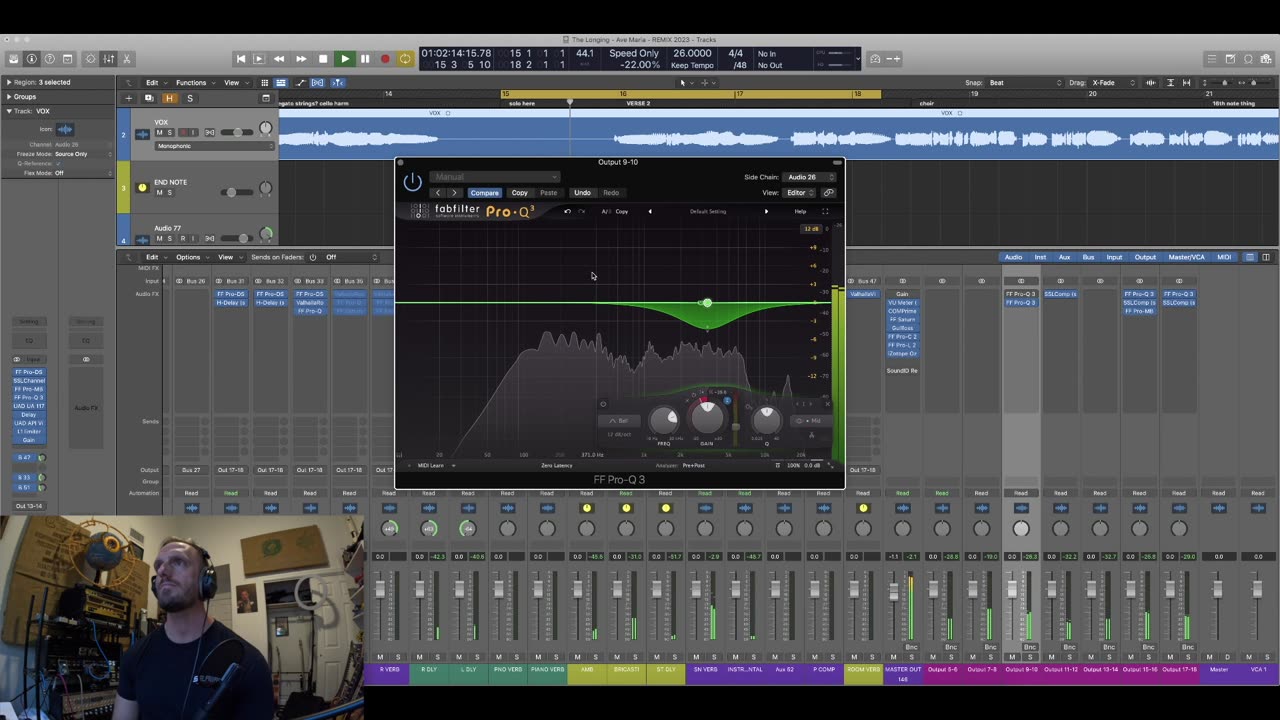Open the List Editors icon top right
This screenshot has height=720, width=1280.
click(x=1212, y=59)
